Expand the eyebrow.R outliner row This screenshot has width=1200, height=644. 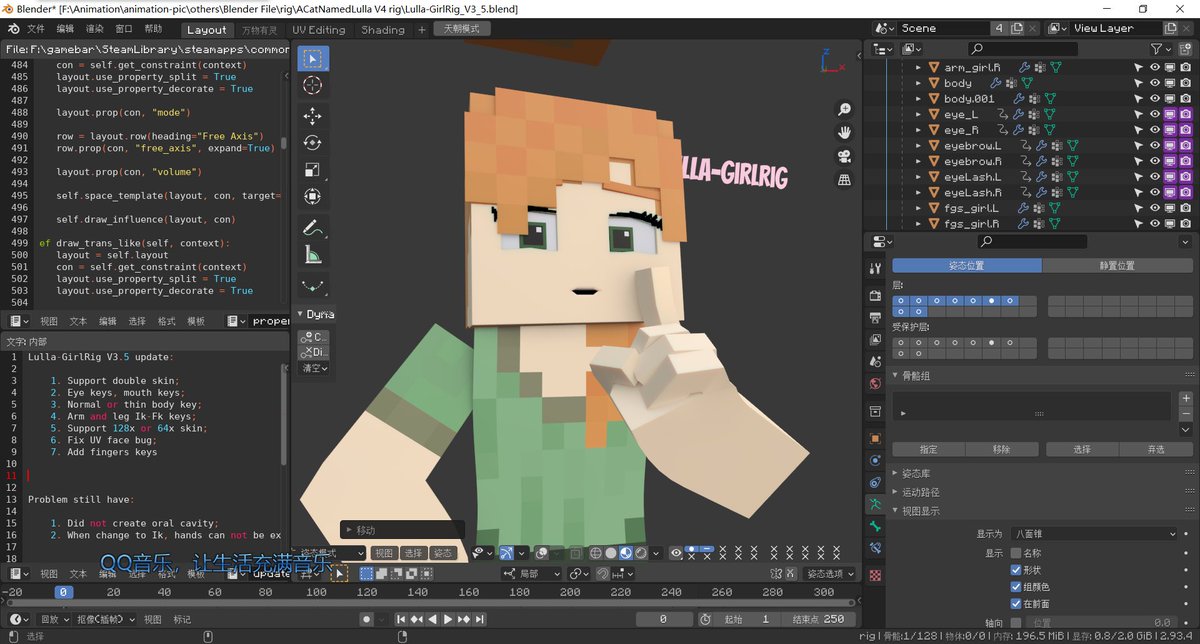[x=918, y=162]
